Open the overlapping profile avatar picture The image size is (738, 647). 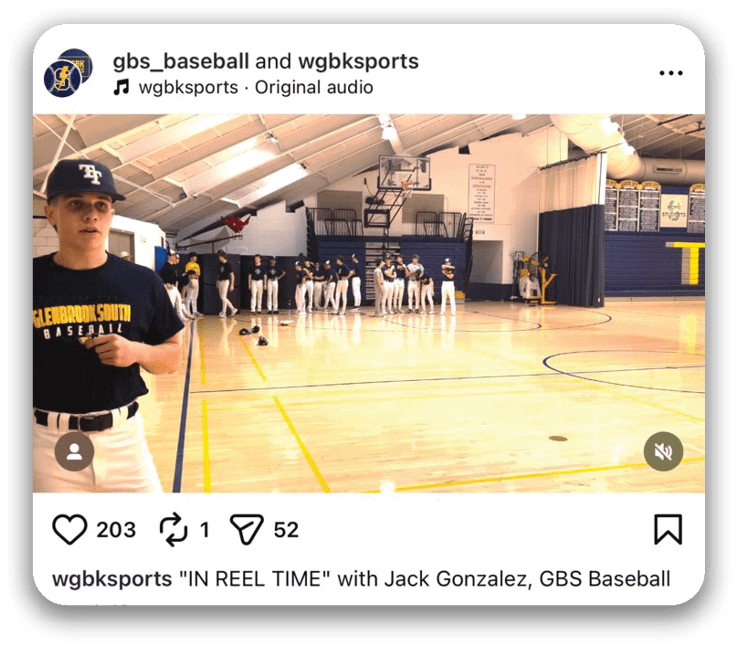coord(68,73)
